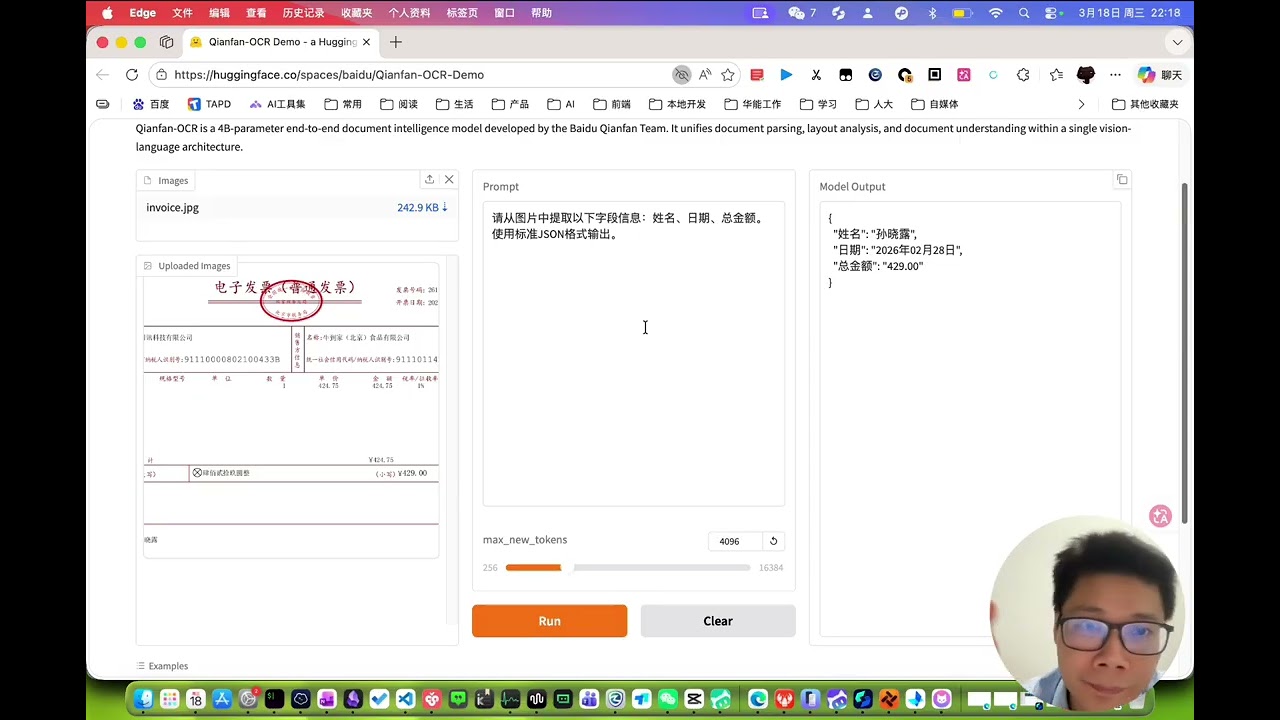Image resolution: width=1280 pixels, height=720 pixels.
Task: Download invoice.jpg via 242.9 KB link
Action: pos(422,207)
